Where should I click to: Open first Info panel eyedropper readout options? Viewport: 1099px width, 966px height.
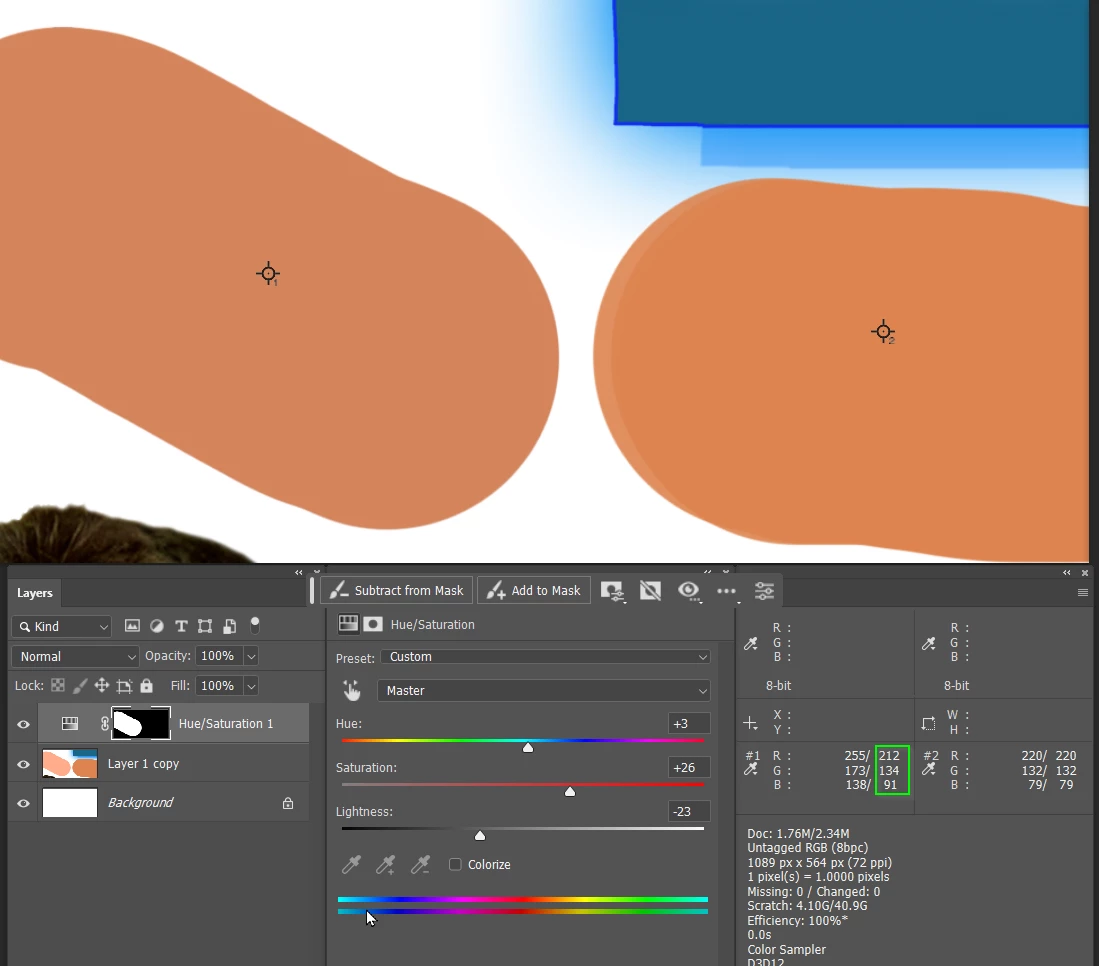(x=751, y=643)
